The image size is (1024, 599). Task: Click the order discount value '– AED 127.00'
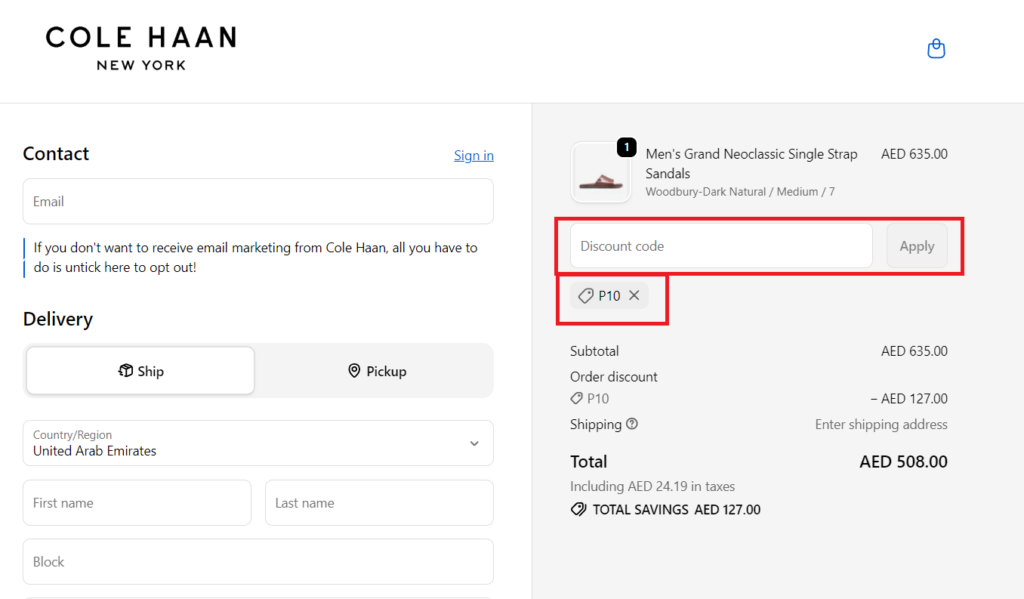(x=908, y=398)
